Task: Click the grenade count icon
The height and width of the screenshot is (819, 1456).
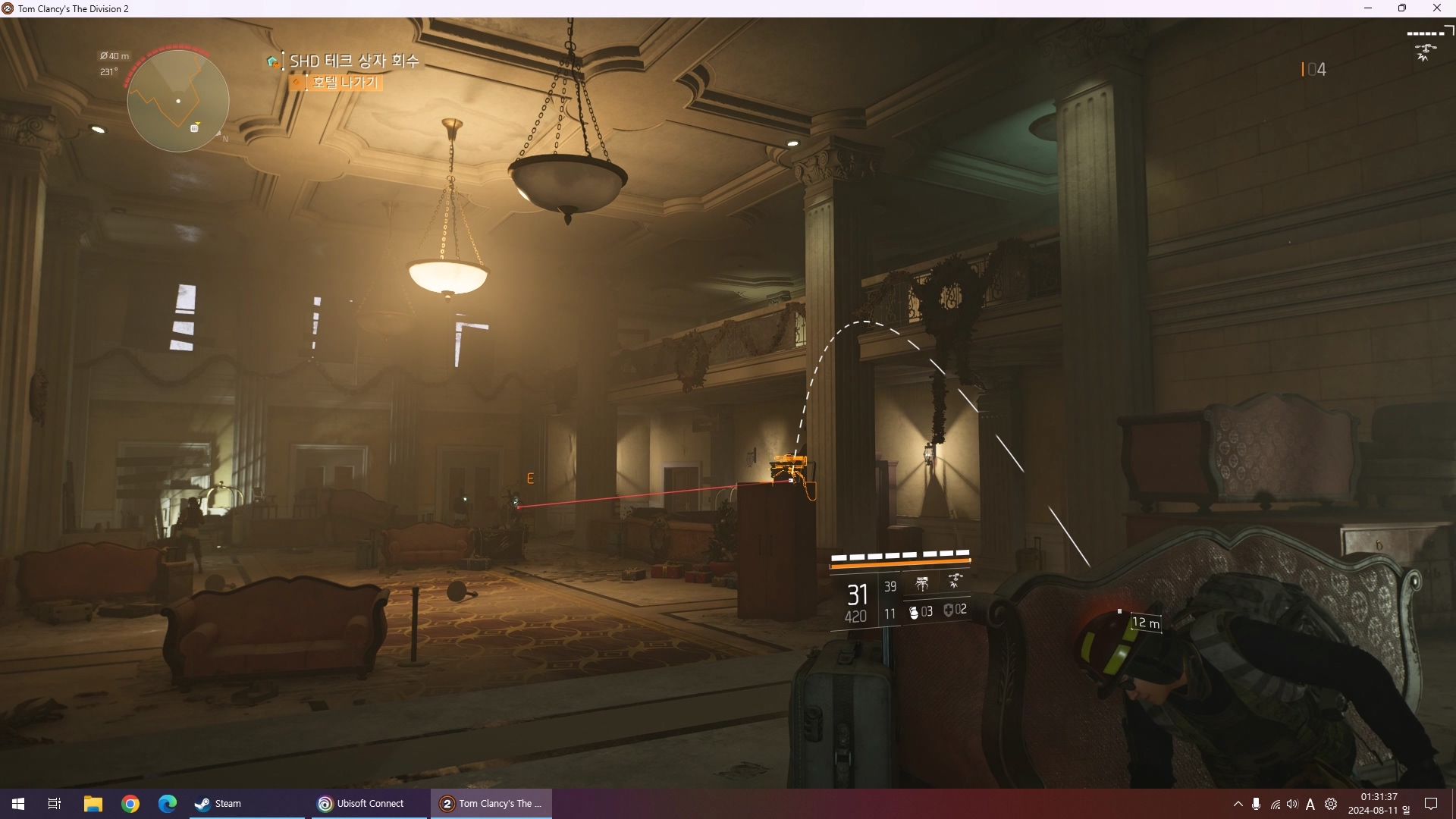Action: pos(914,612)
